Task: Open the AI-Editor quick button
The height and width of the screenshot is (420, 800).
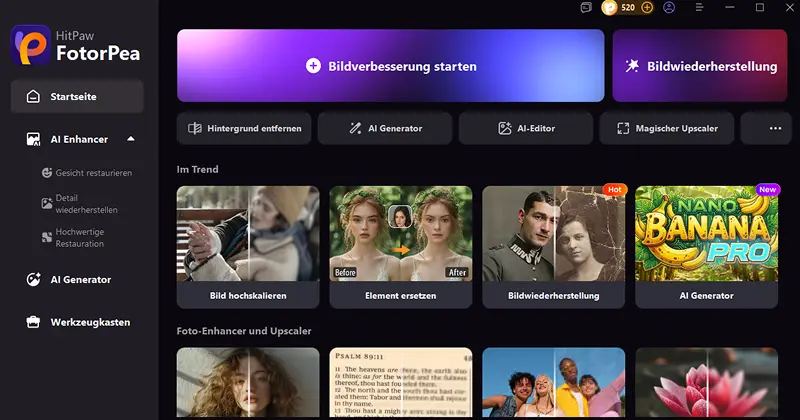Action: (x=526, y=129)
